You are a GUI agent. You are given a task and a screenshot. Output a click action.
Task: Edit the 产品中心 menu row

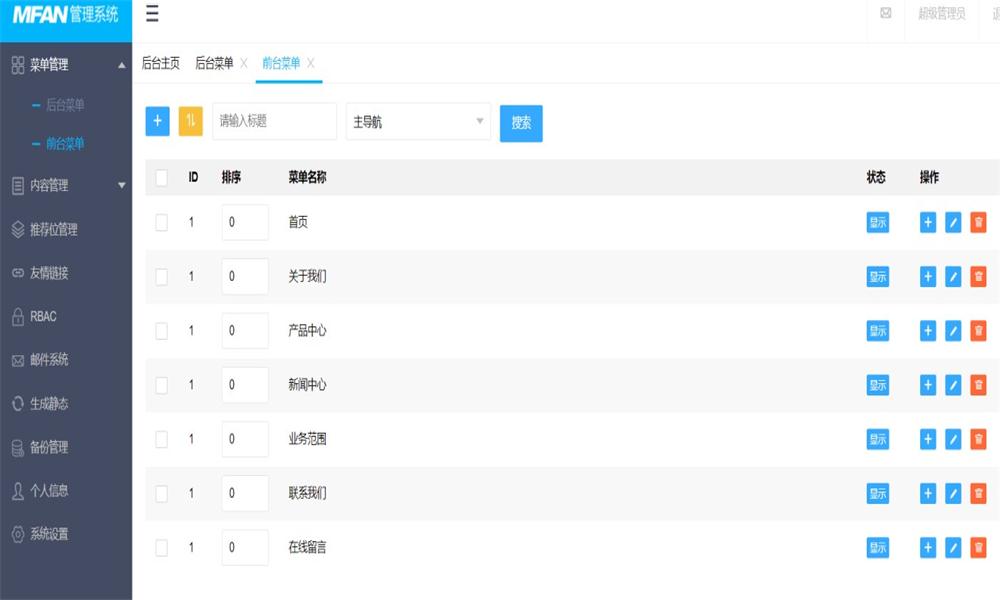[x=953, y=331]
